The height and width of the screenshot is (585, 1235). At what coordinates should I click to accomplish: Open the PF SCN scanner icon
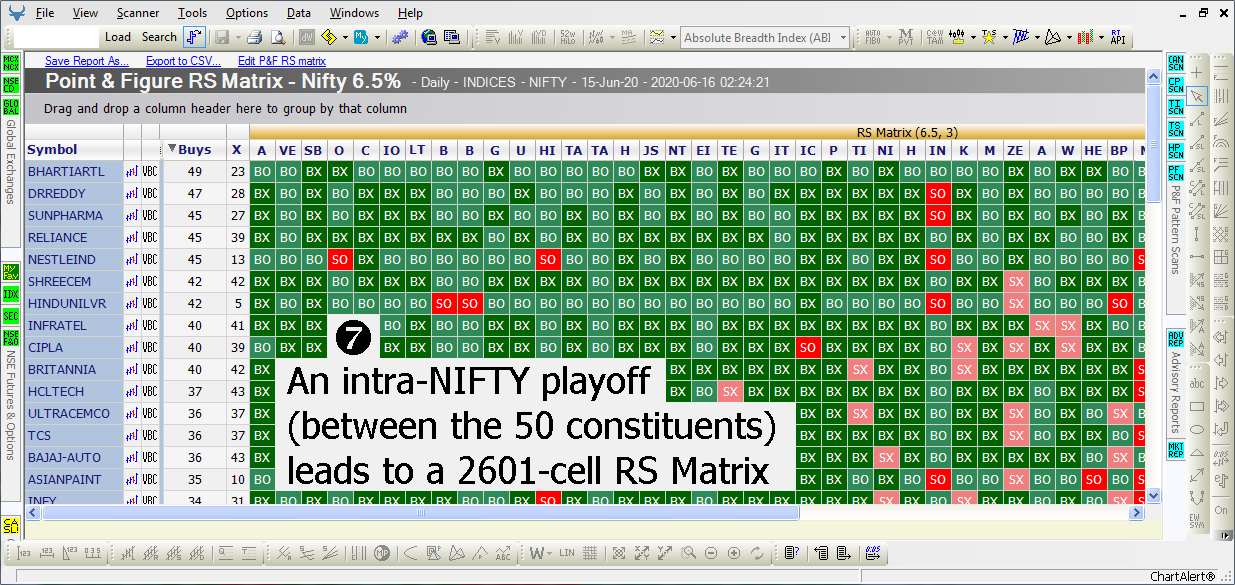click(1176, 172)
